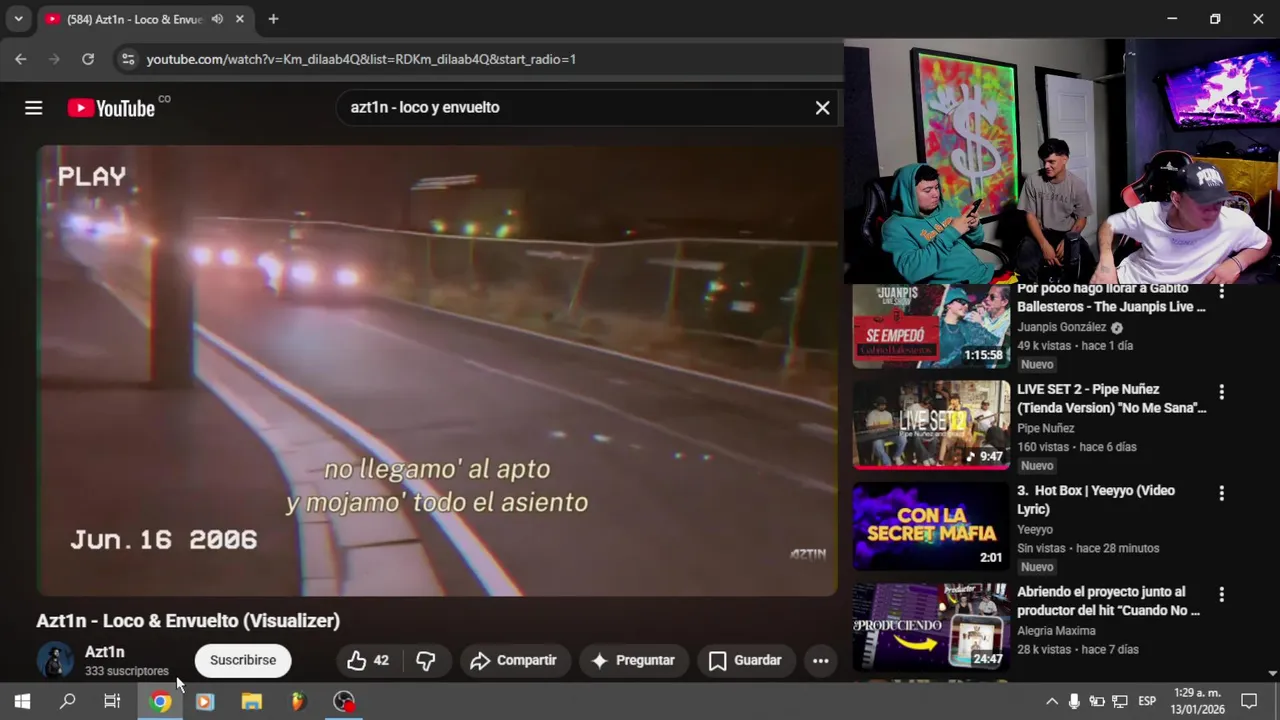
Task: Go back with the browser back arrow
Action: click(21, 59)
